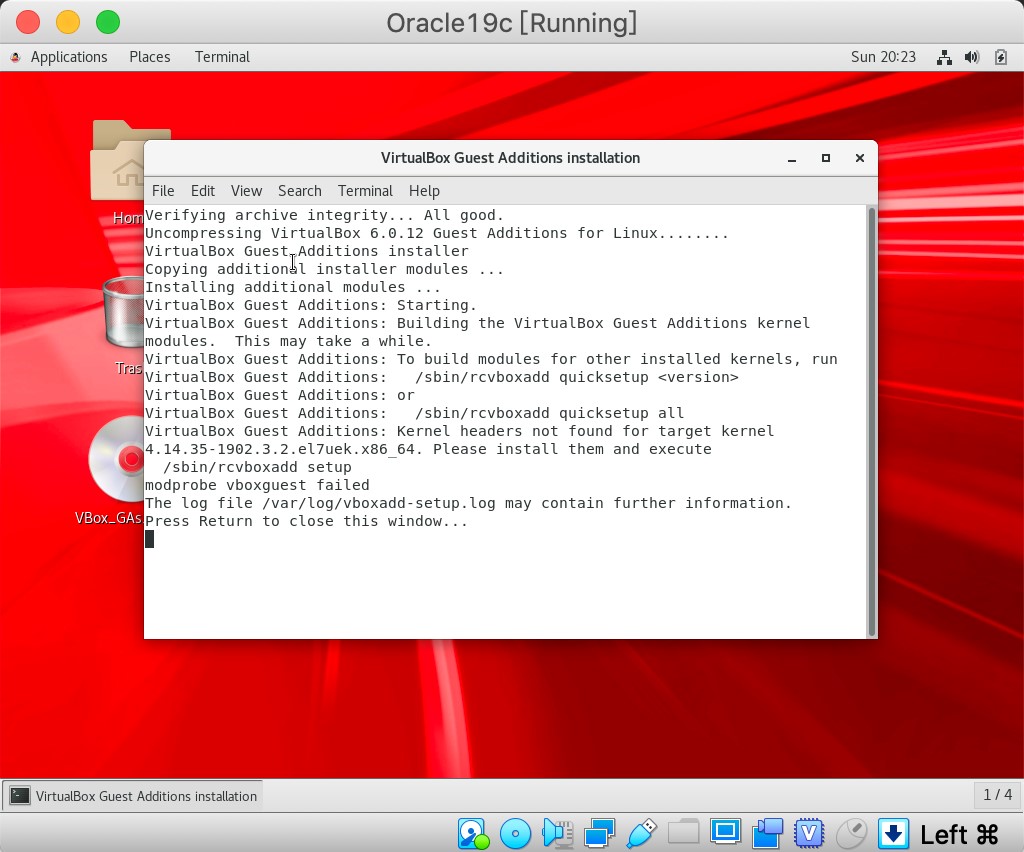
Task: Click the Oracle Linux logo beside Applications
Action: pos(15,57)
